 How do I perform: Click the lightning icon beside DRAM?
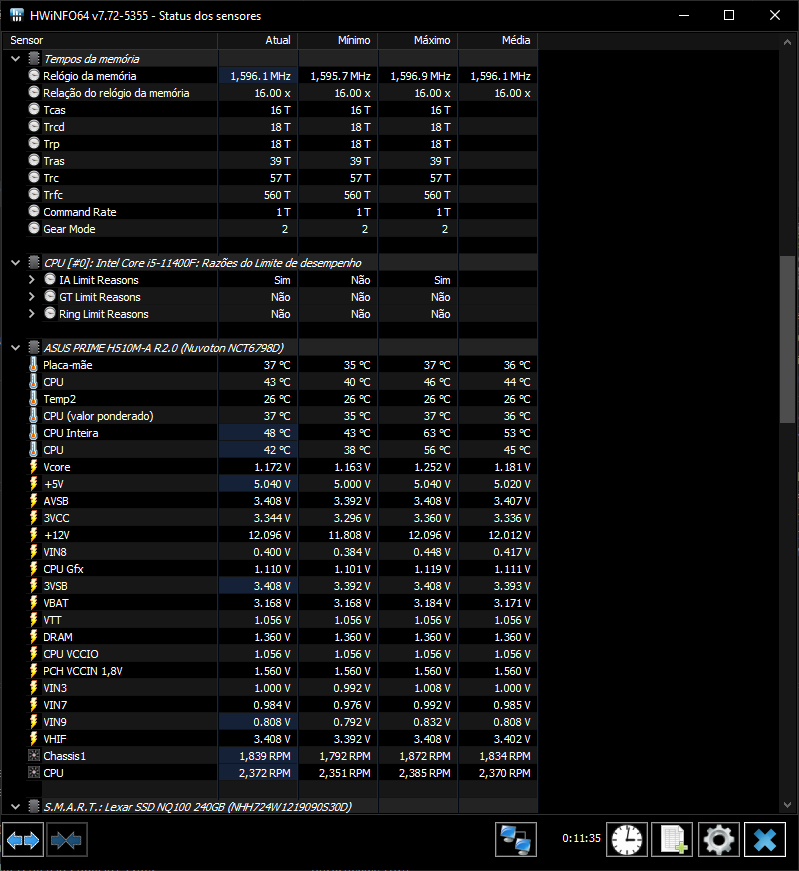coord(33,637)
